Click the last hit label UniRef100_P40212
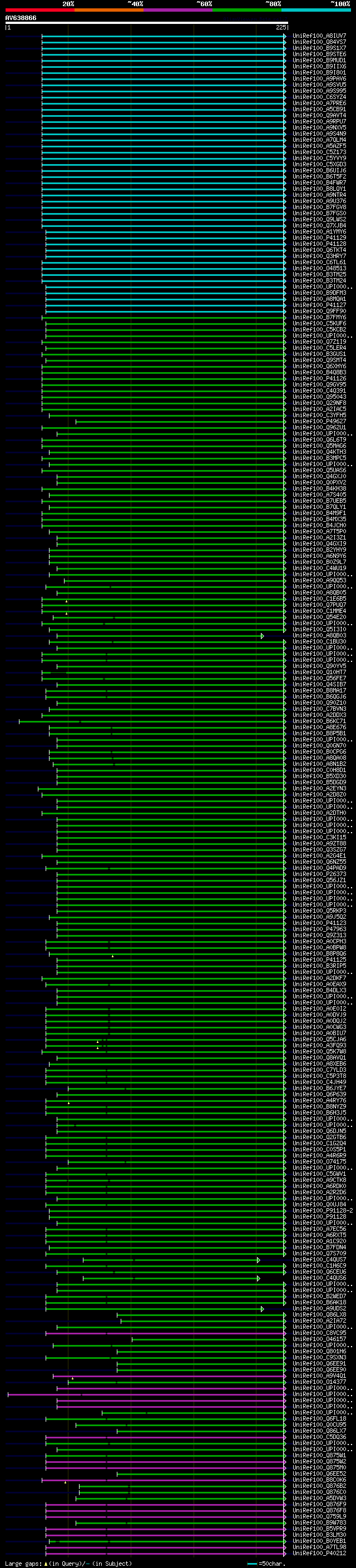 pos(319,1554)
